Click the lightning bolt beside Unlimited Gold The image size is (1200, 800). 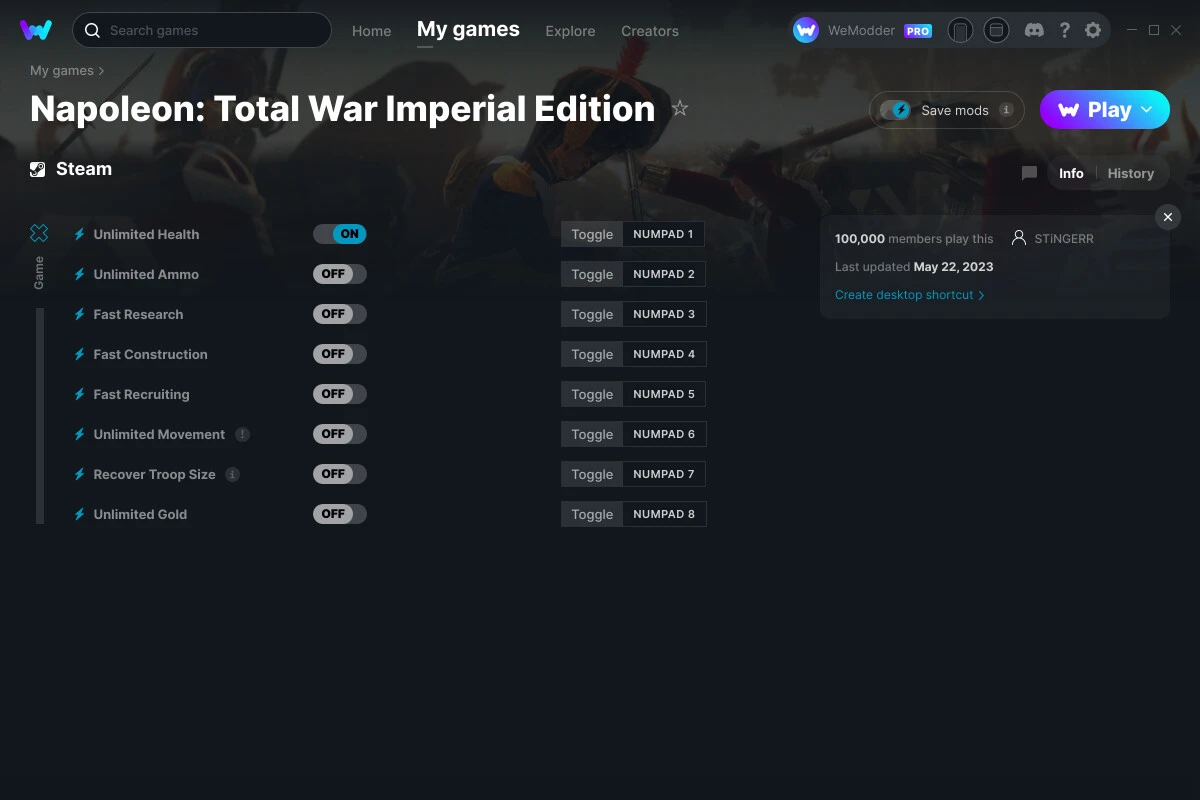pyautogui.click(x=78, y=514)
